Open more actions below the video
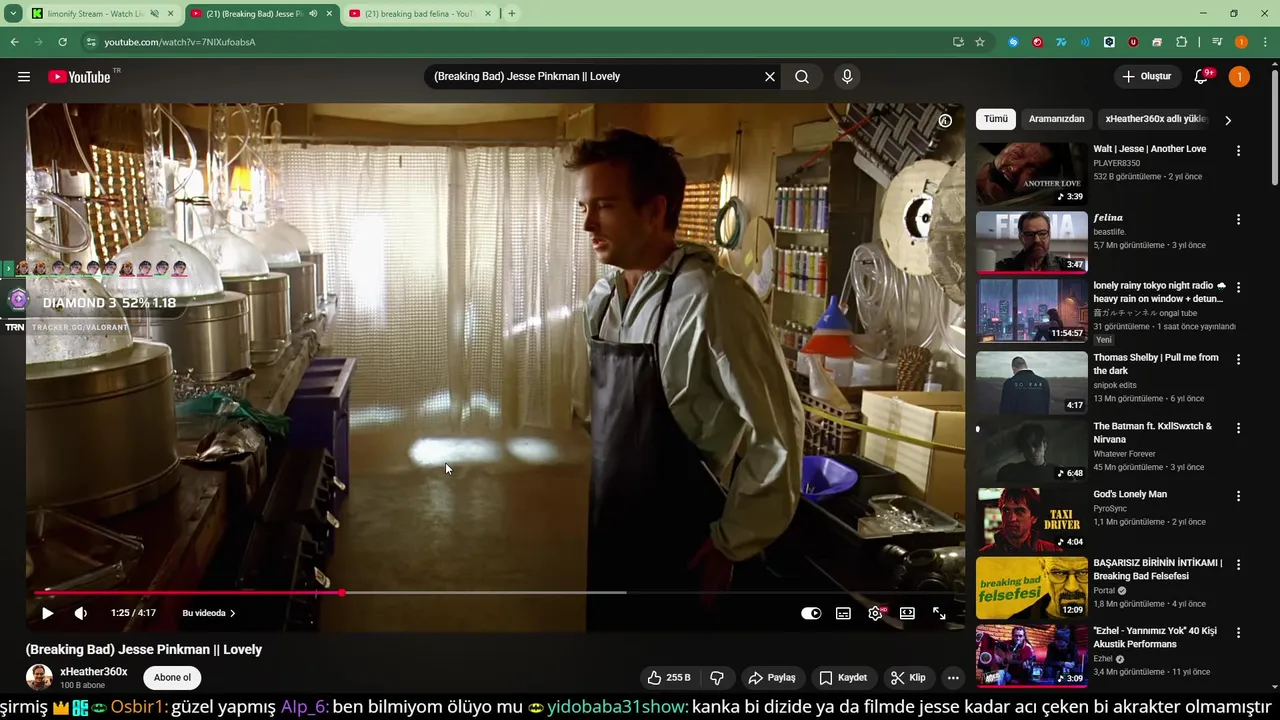This screenshot has width=1280, height=720. pos(953,678)
